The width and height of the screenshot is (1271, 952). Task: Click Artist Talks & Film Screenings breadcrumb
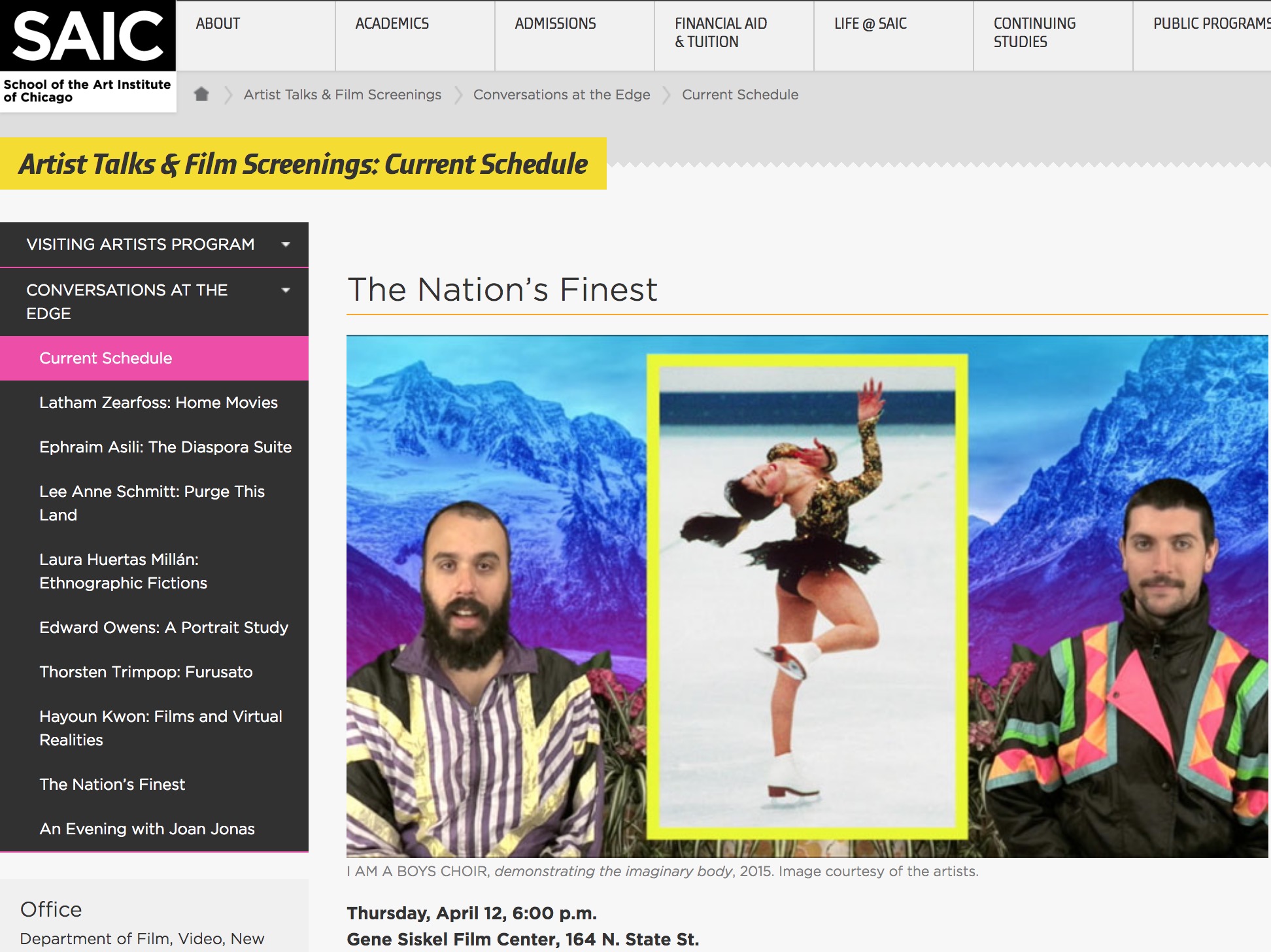(342, 95)
